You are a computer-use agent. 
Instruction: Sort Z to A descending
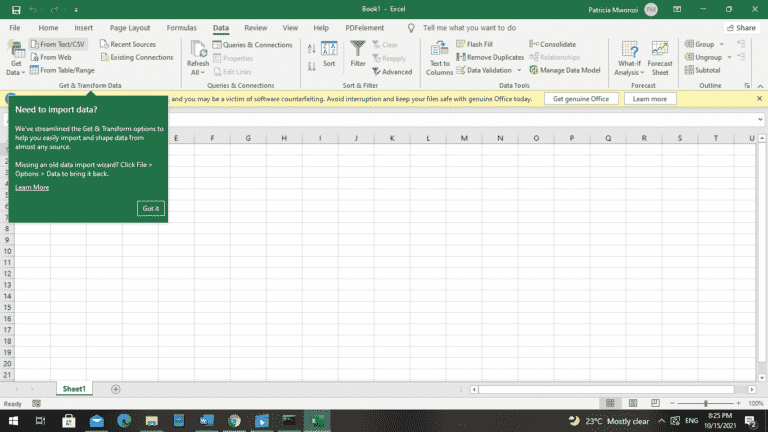[x=312, y=66]
